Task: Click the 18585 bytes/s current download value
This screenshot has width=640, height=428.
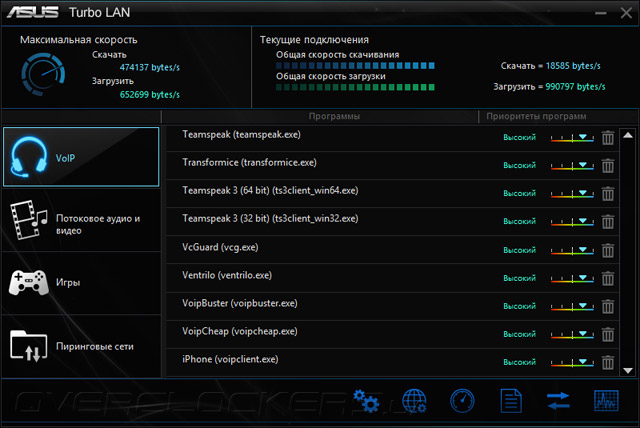Action: (x=573, y=66)
